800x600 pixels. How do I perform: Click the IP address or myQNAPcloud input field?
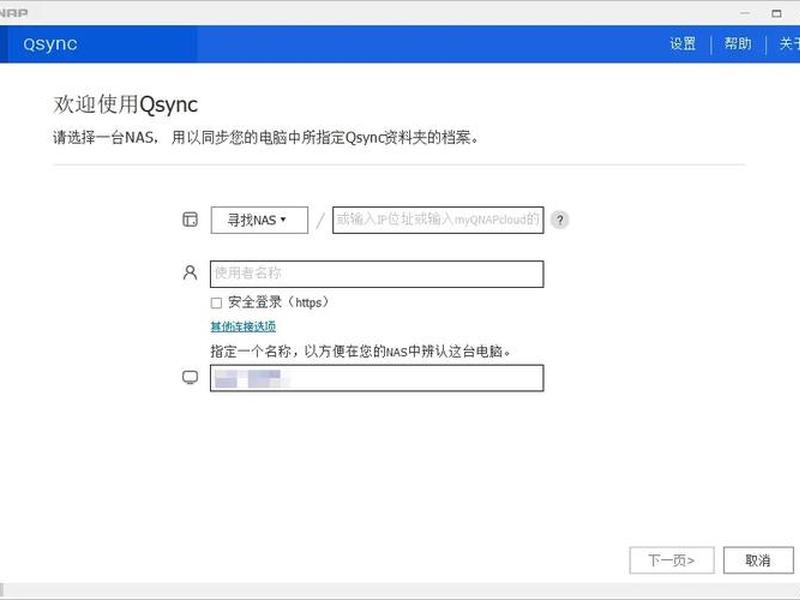pyautogui.click(x=438, y=220)
